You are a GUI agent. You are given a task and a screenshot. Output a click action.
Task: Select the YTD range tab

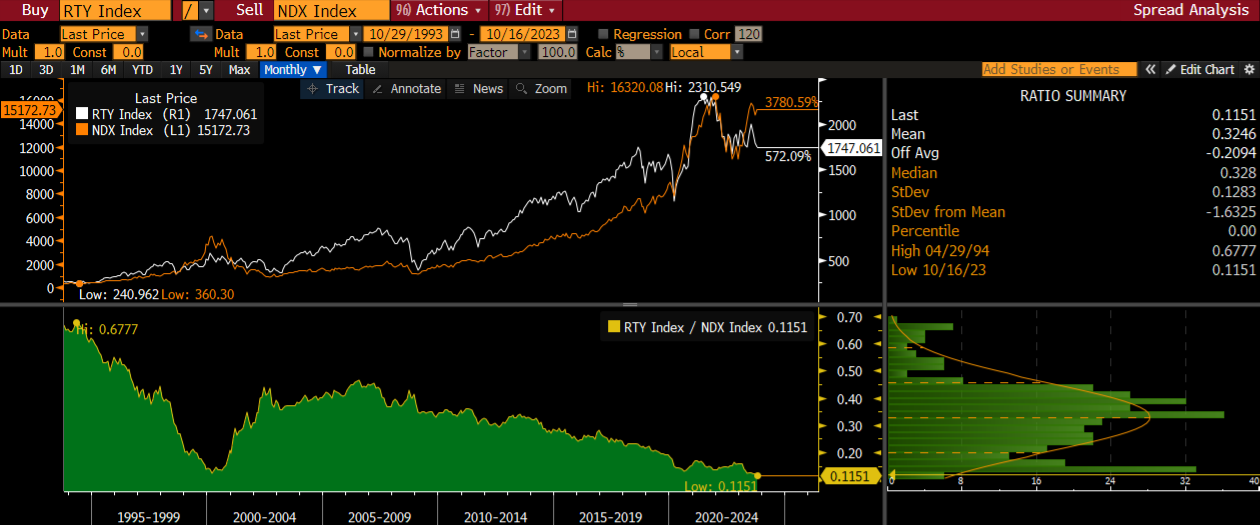coord(142,70)
